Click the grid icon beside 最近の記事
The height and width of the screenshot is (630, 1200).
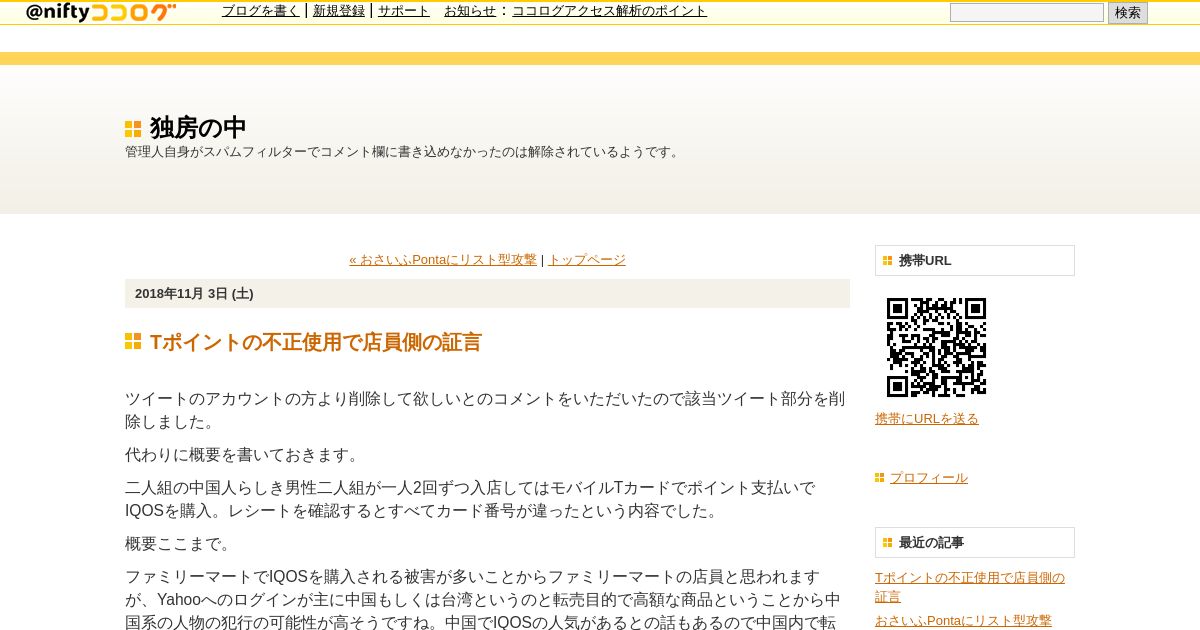[x=887, y=543]
